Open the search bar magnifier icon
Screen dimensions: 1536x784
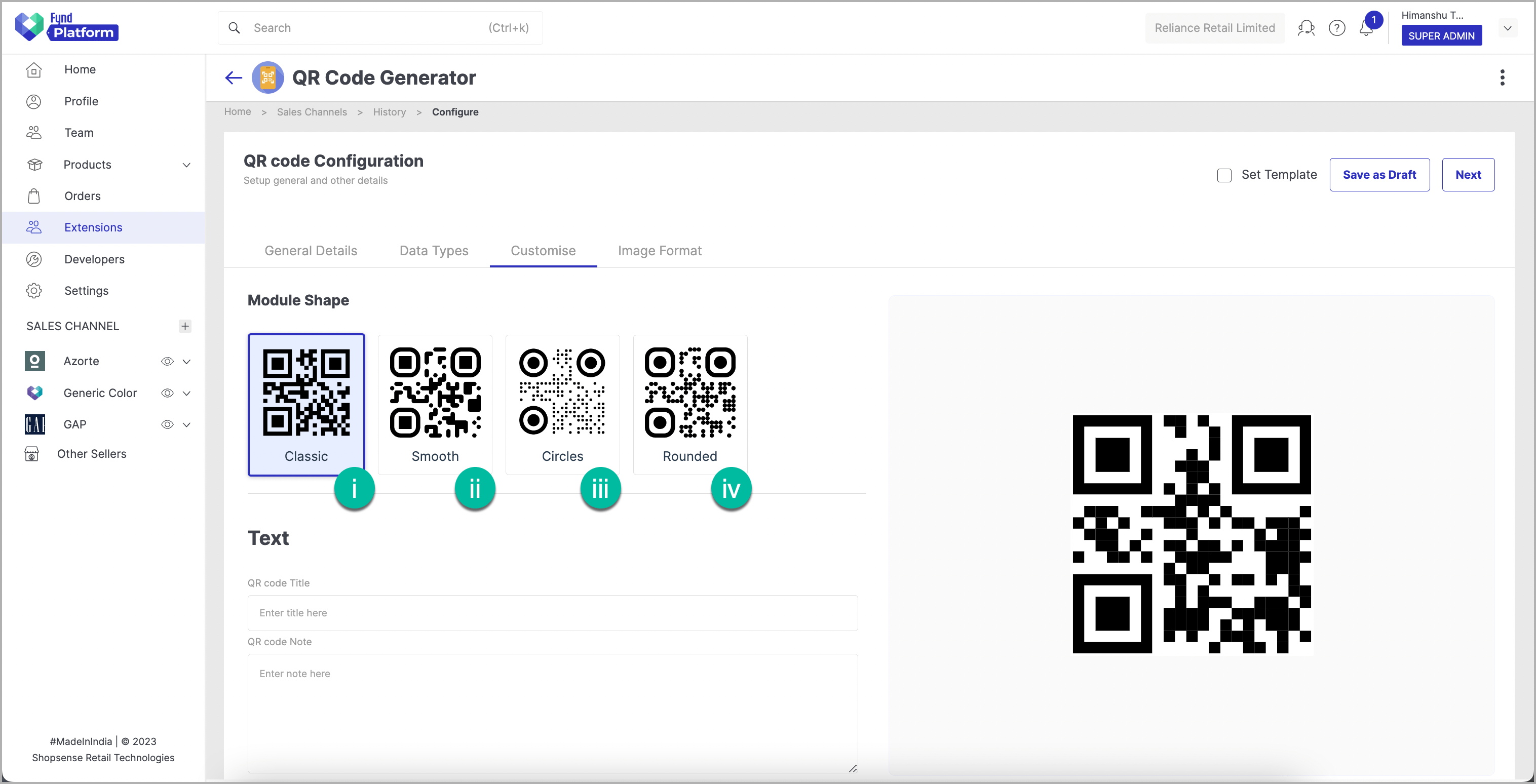click(235, 27)
